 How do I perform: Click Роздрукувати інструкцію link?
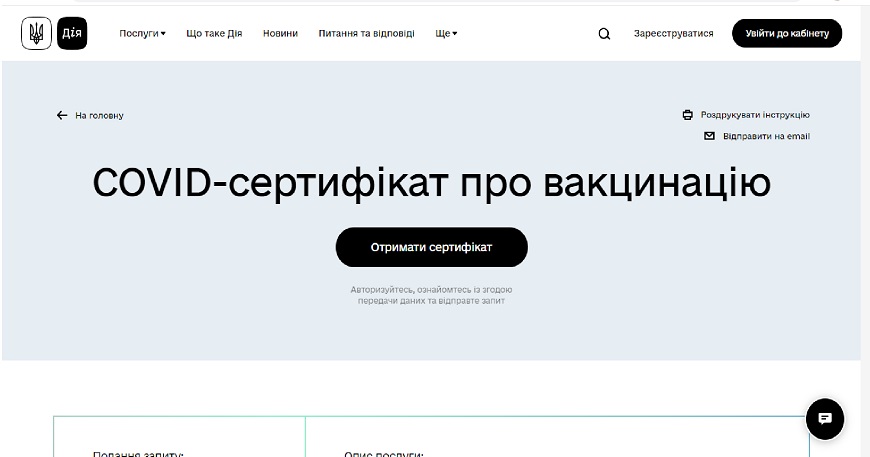[x=755, y=115]
